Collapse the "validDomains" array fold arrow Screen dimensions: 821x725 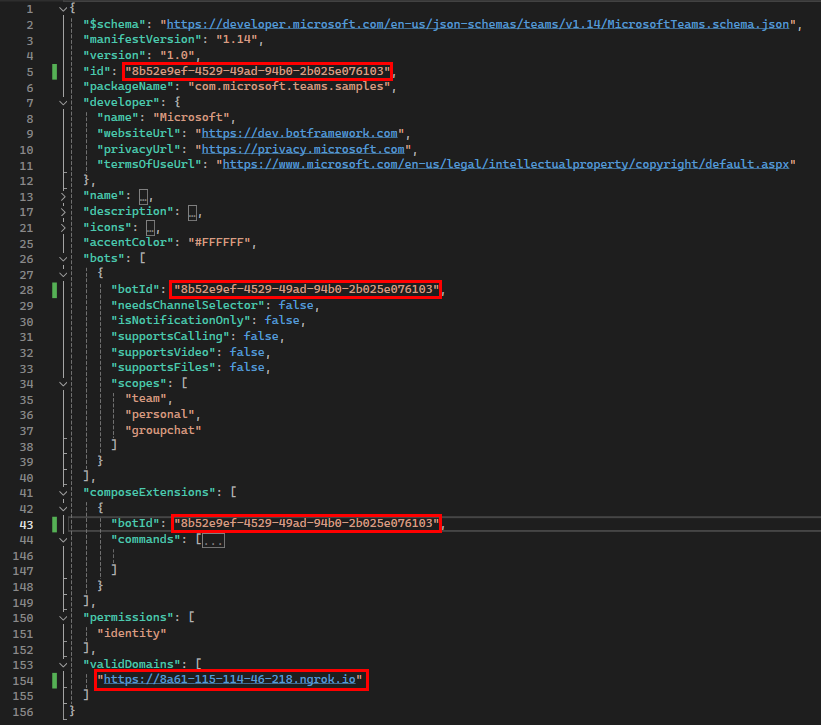(63, 665)
